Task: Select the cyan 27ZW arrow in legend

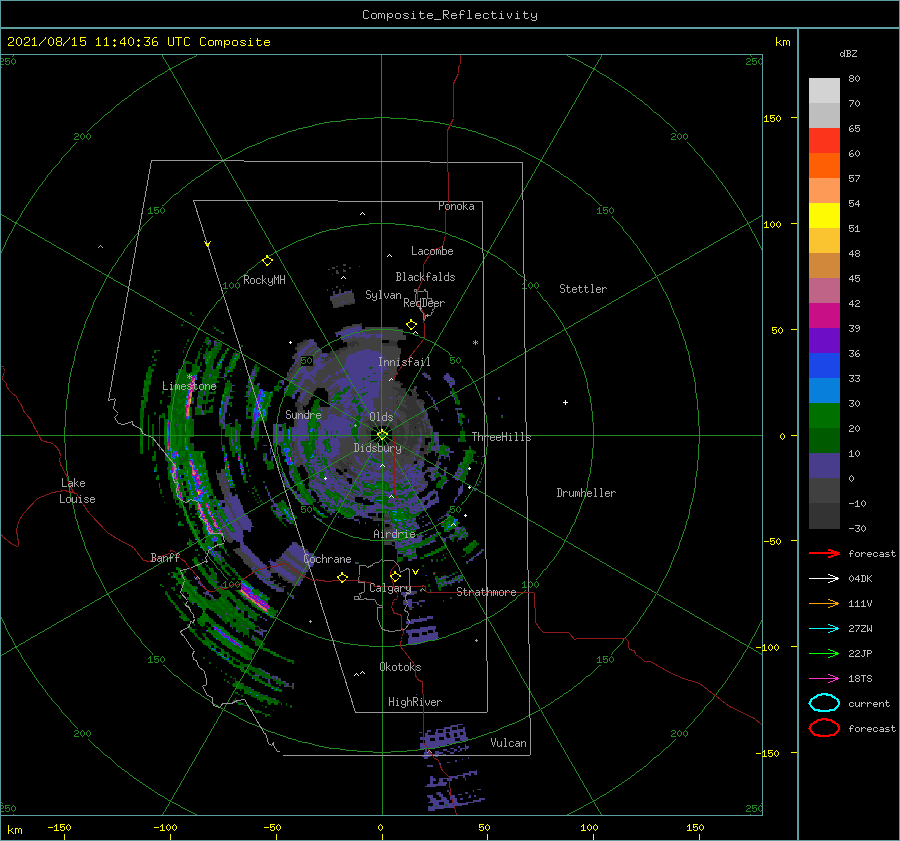Action: point(824,629)
